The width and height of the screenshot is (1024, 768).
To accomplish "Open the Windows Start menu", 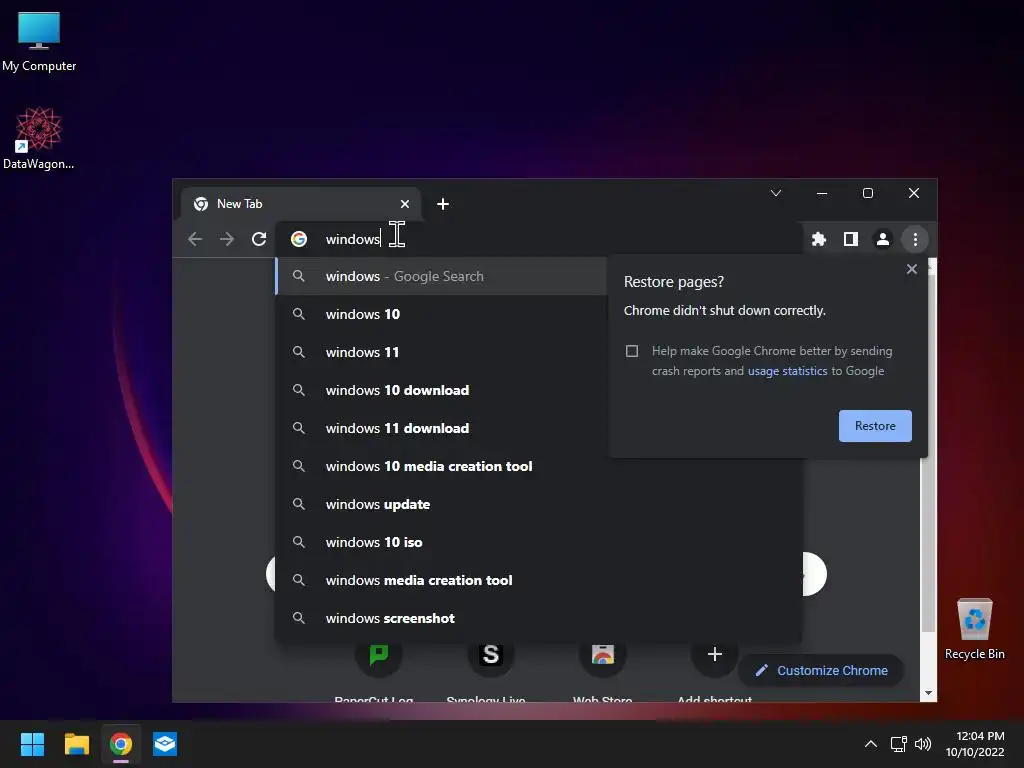I will (32, 744).
